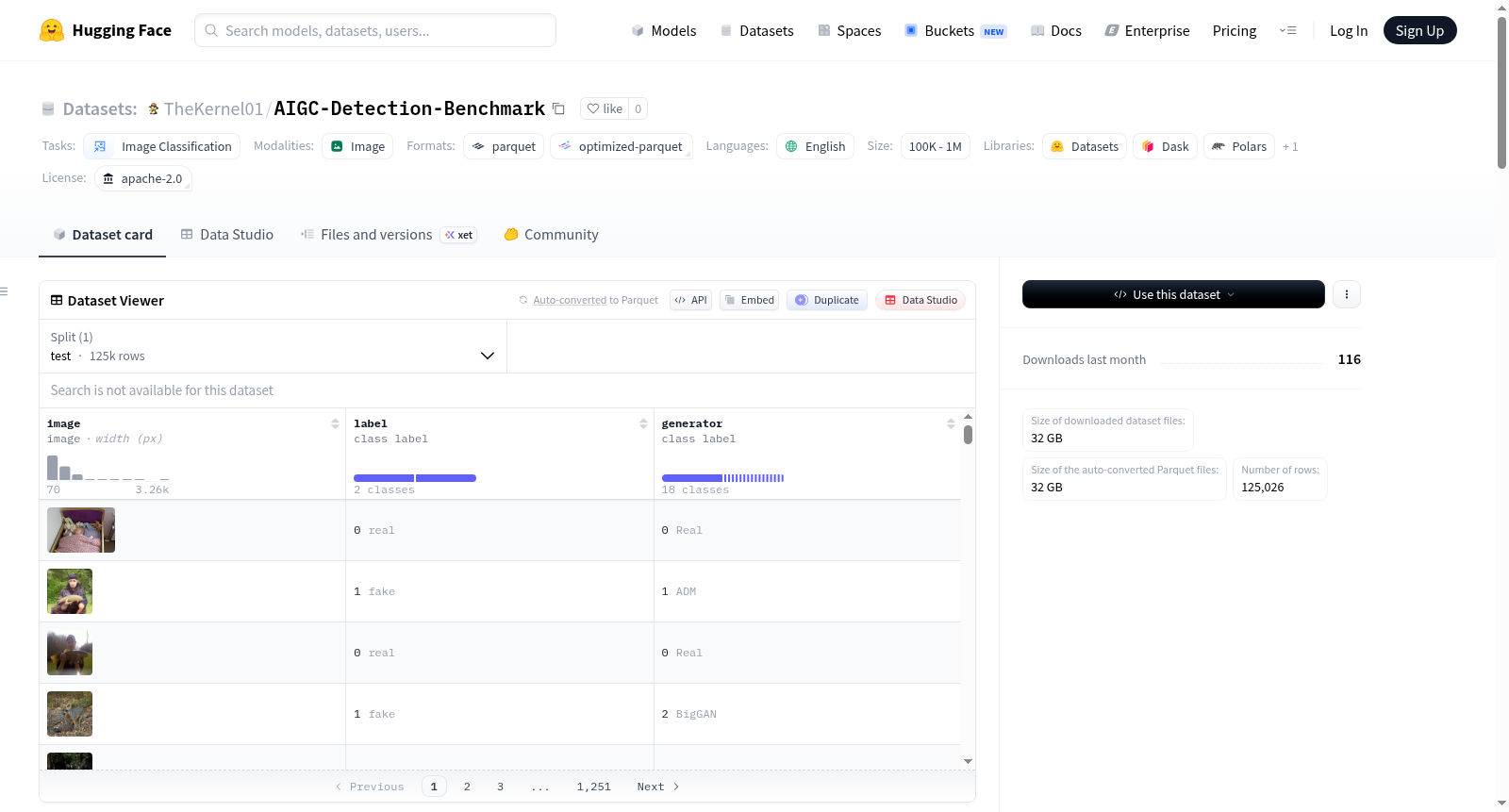Select the Image modality tag

357,146
